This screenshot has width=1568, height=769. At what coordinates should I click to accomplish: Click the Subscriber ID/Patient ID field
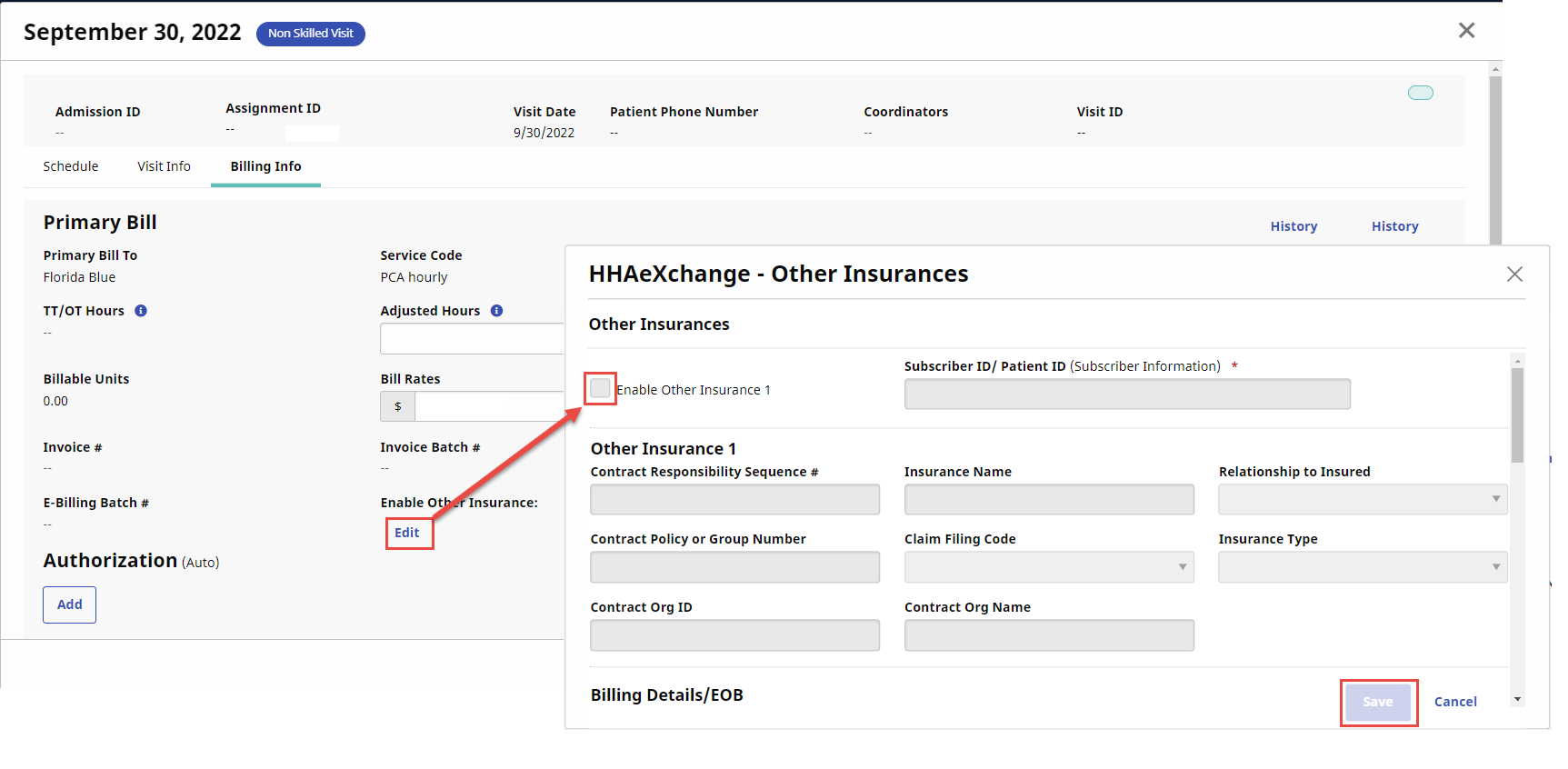[x=1127, y=394]
